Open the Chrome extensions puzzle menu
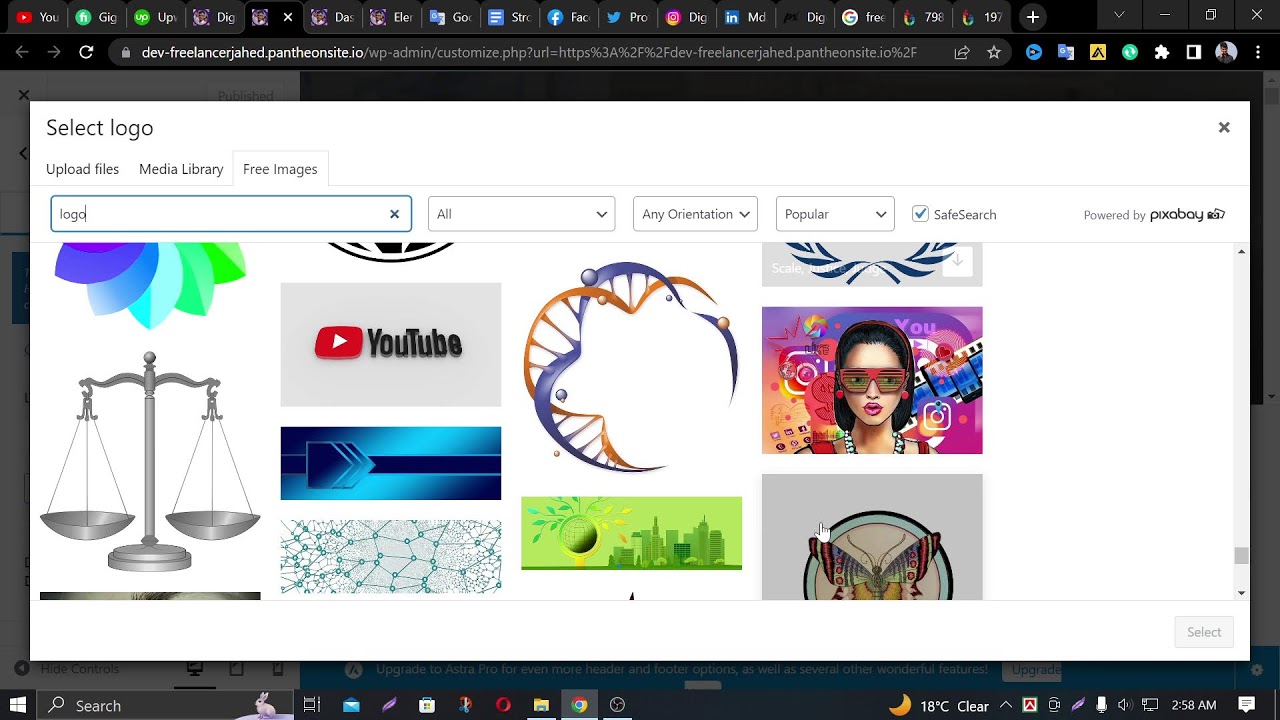Image resolution: width=1280 pixels, height=720 pixels. (1161, 52)
